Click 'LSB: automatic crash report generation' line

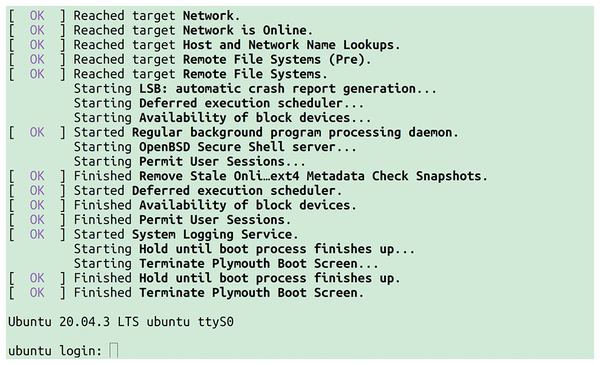(255, 89)
